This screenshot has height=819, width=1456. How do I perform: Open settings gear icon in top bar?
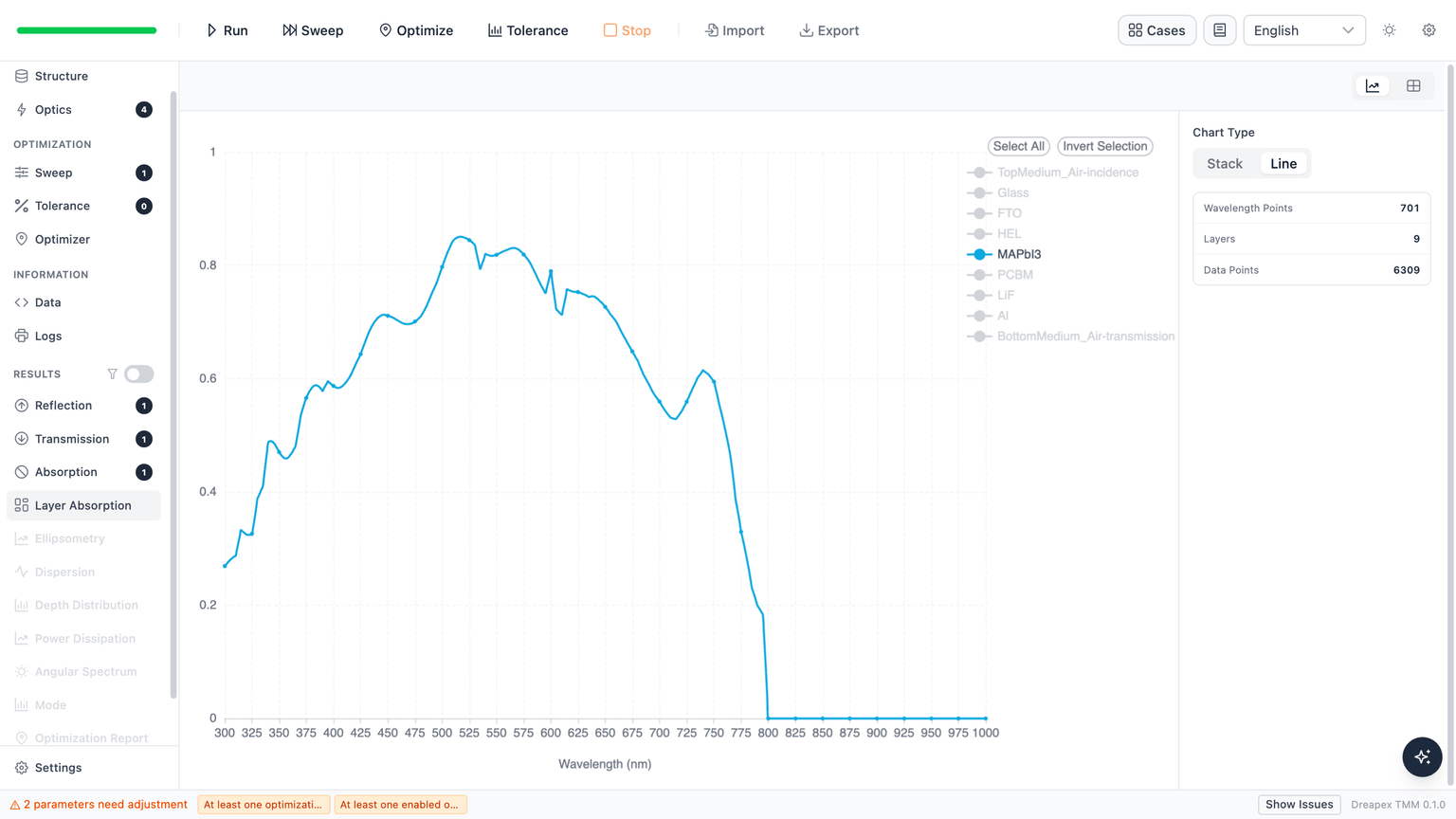click(x=1429, y=30)
